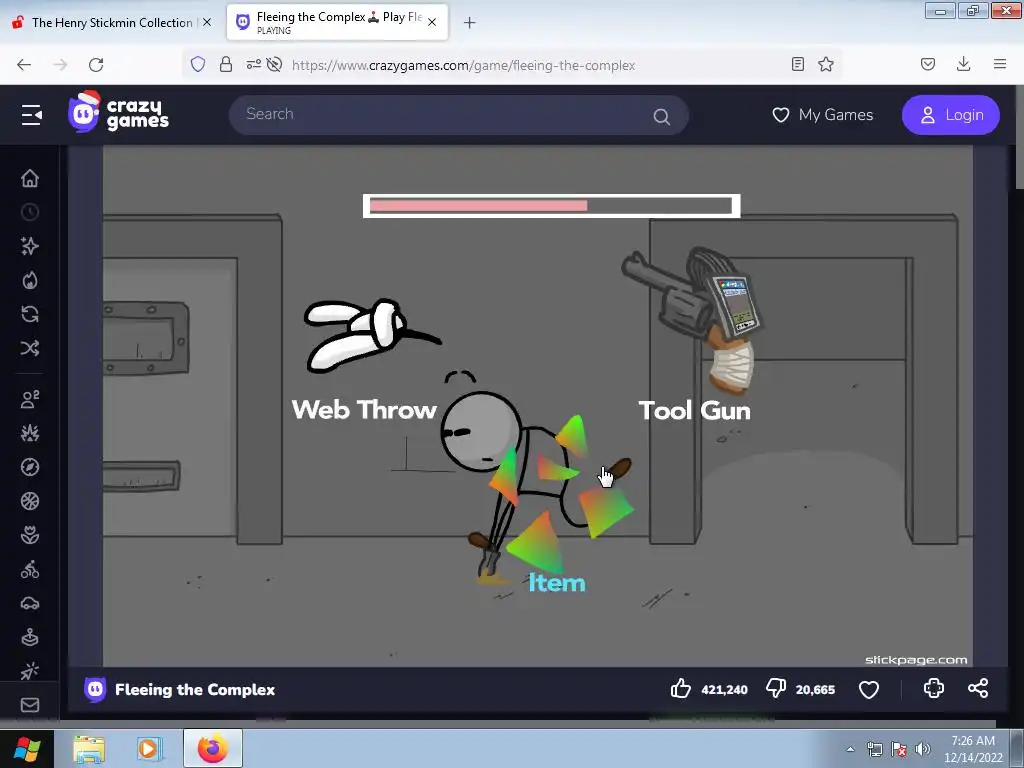
Task: Open the network icon in system tray
Action: pyautogui.click(x=874, y=749)
